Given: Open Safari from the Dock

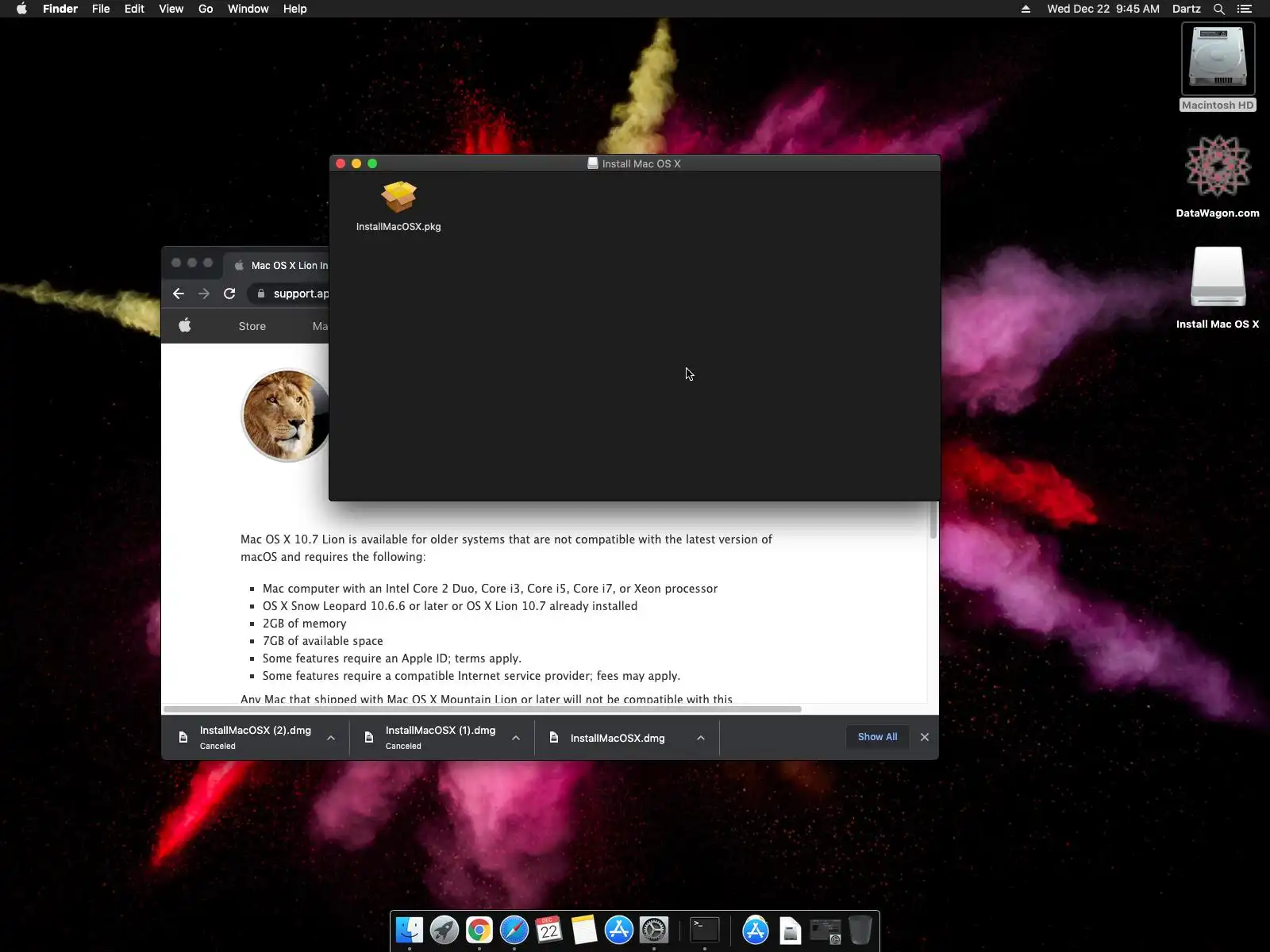Looking at the screenshot, I should pos(514,930).
